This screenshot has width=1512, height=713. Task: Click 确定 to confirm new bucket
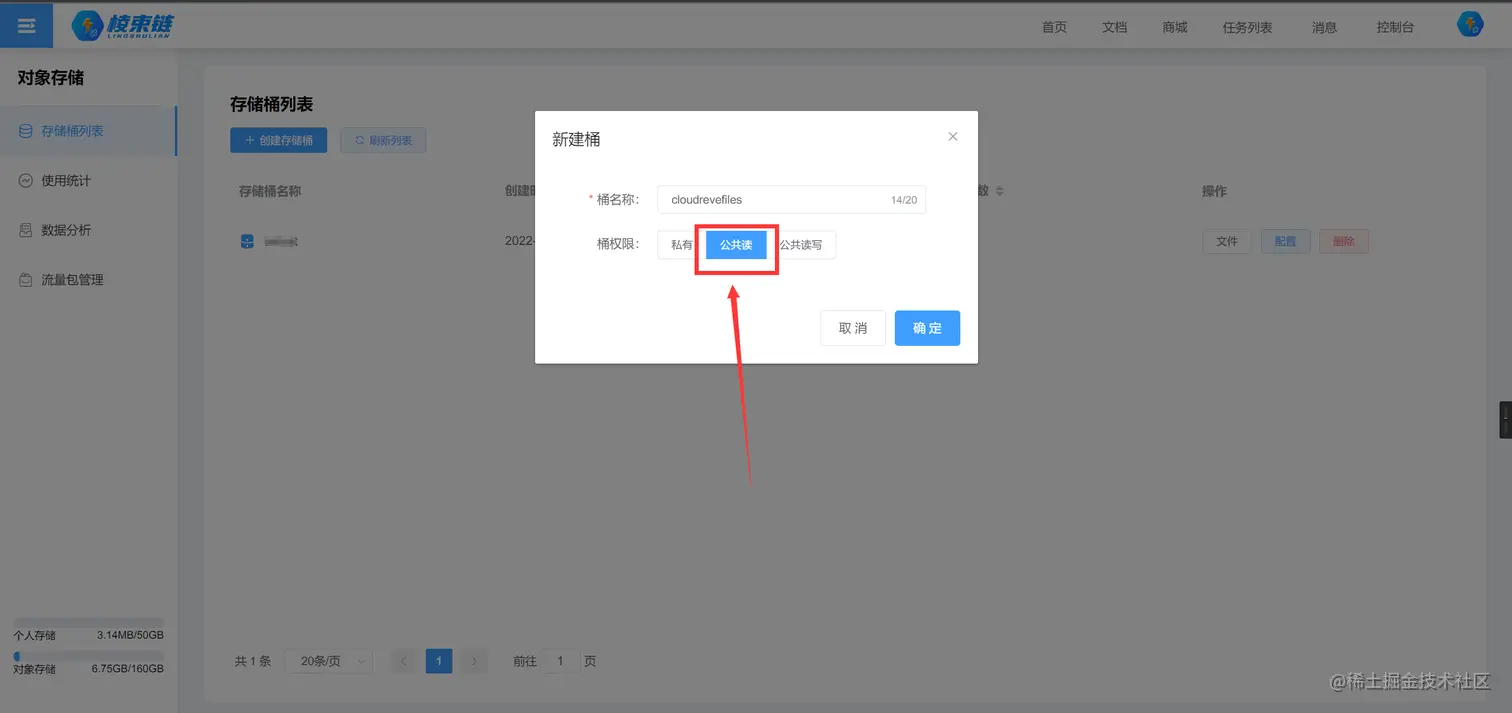click(x=927, y=328)
